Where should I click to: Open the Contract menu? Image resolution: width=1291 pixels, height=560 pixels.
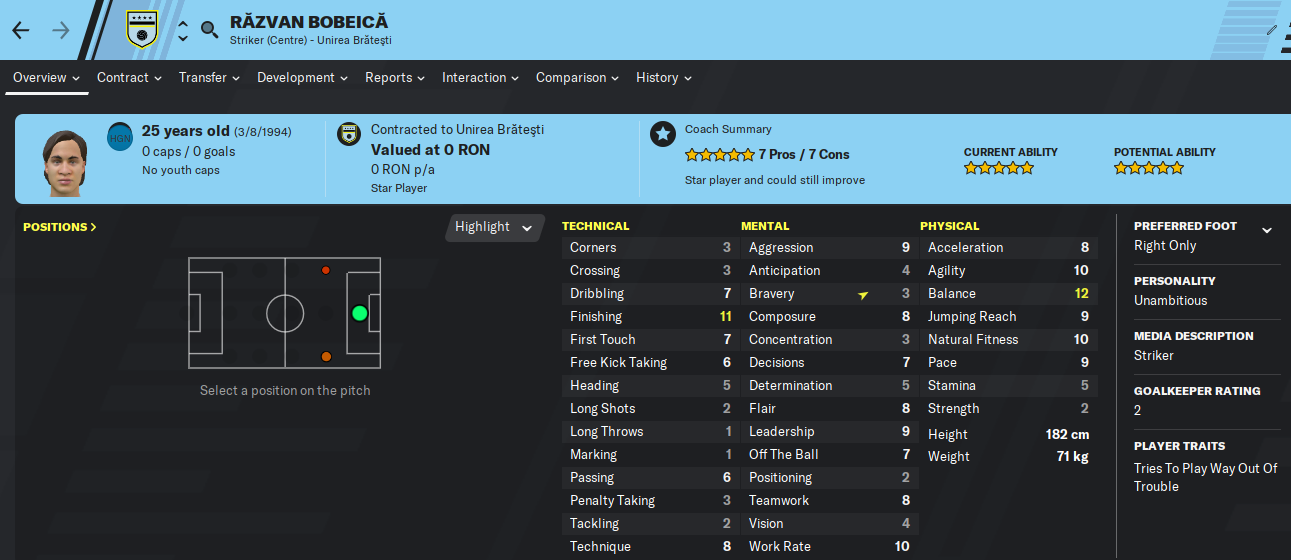[x=130, y=77]
